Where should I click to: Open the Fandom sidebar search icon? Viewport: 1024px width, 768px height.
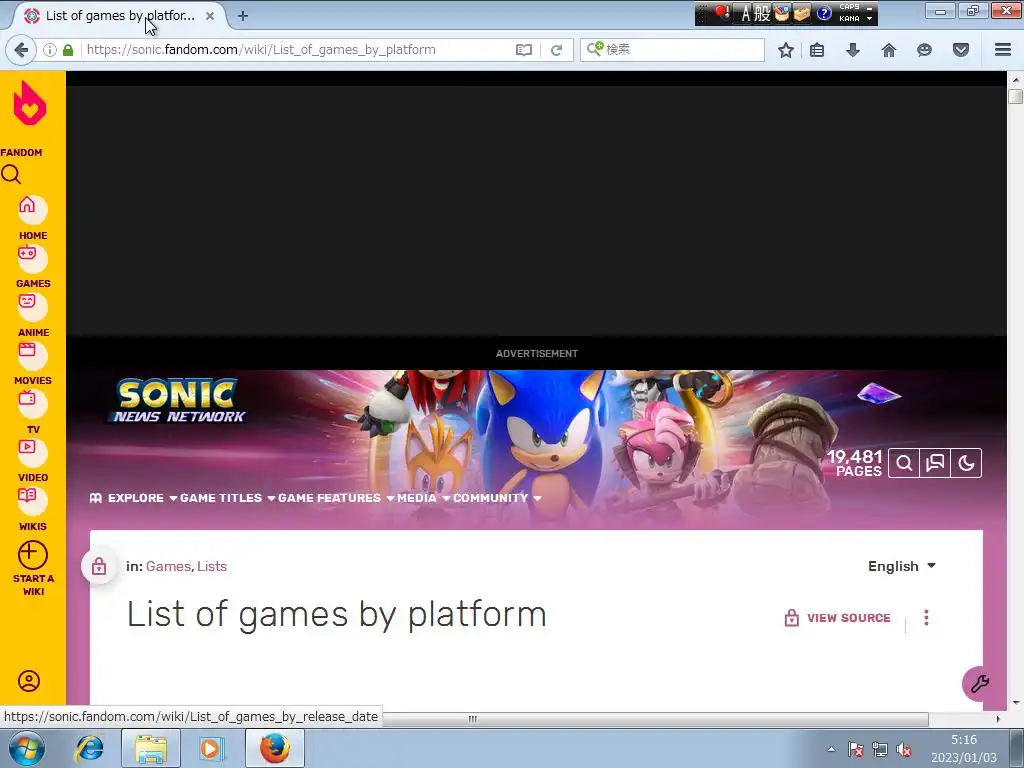[x=11, y=174]
